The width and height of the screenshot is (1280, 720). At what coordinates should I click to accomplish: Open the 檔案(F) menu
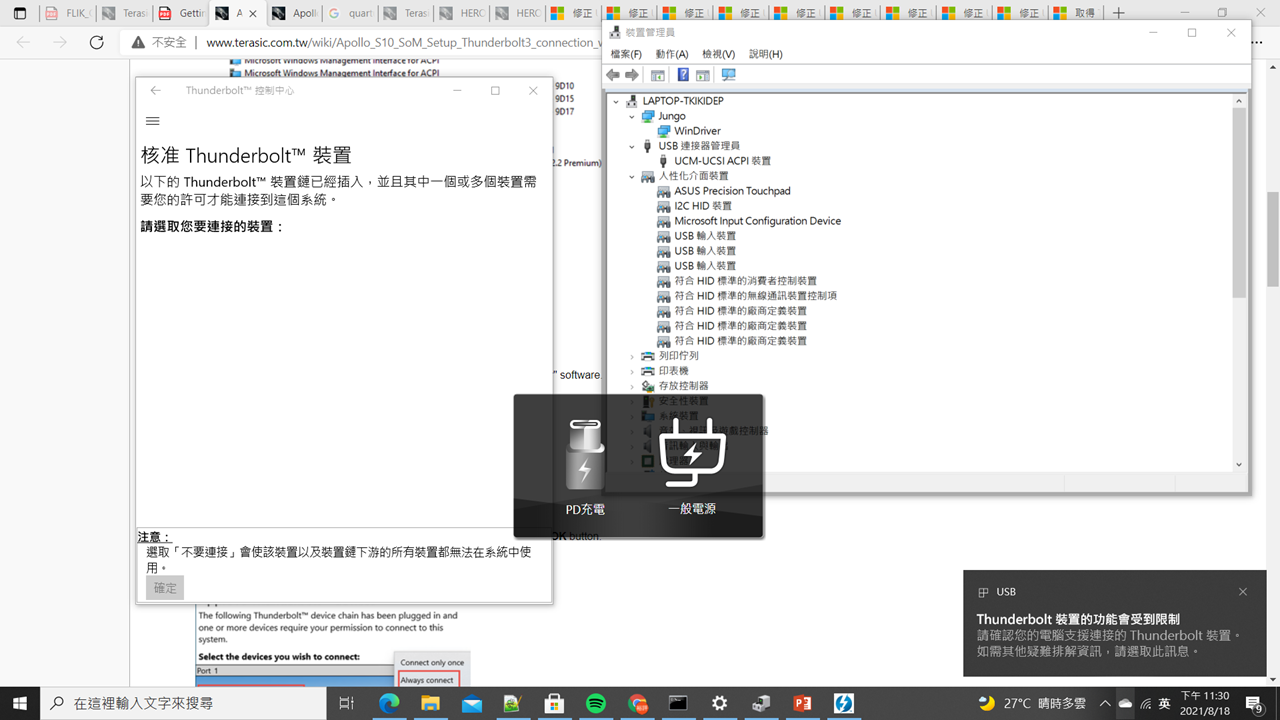pyautogui.click(x=626, y=54)
